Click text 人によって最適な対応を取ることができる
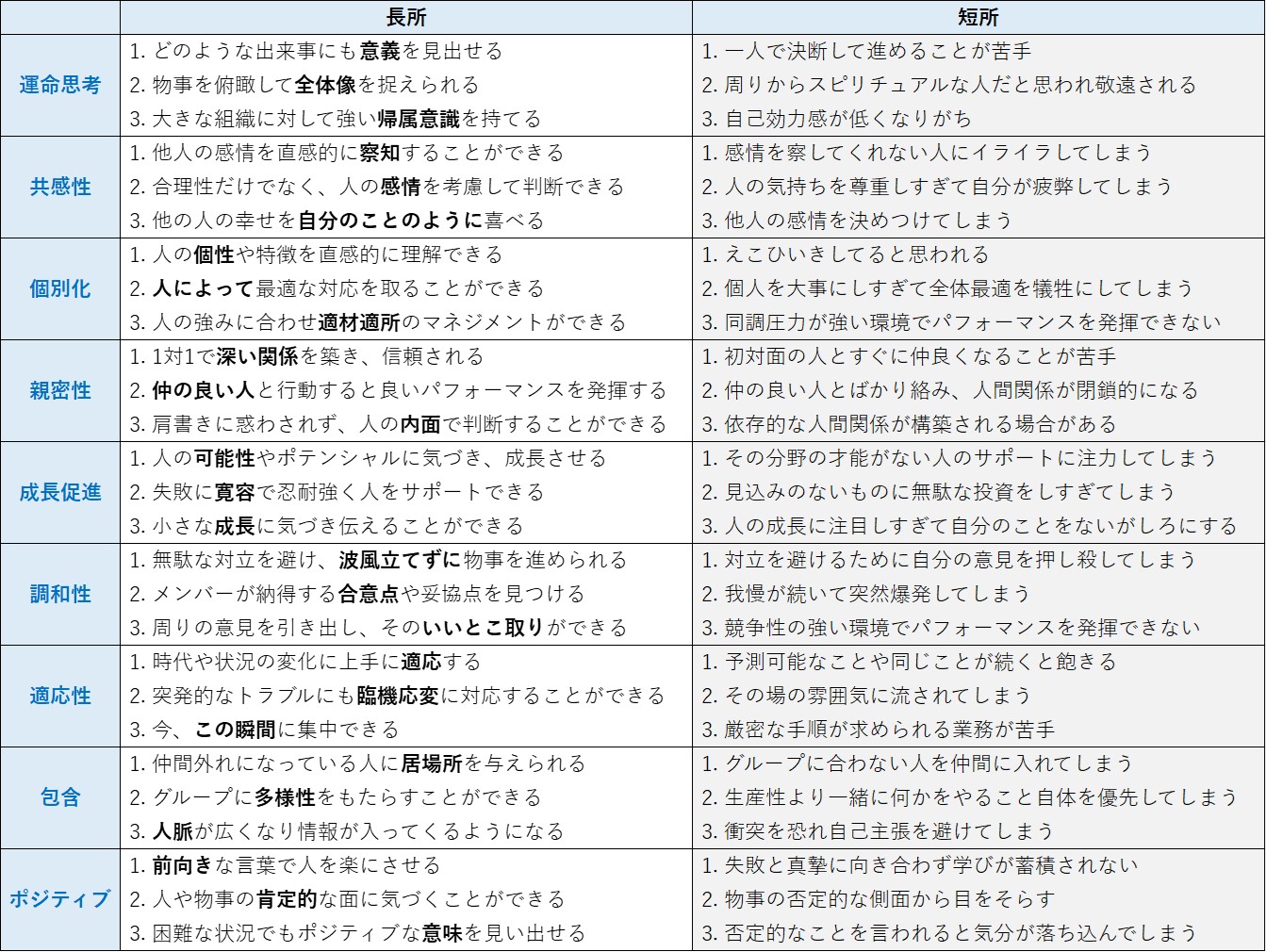 click(x=348, y=288)
